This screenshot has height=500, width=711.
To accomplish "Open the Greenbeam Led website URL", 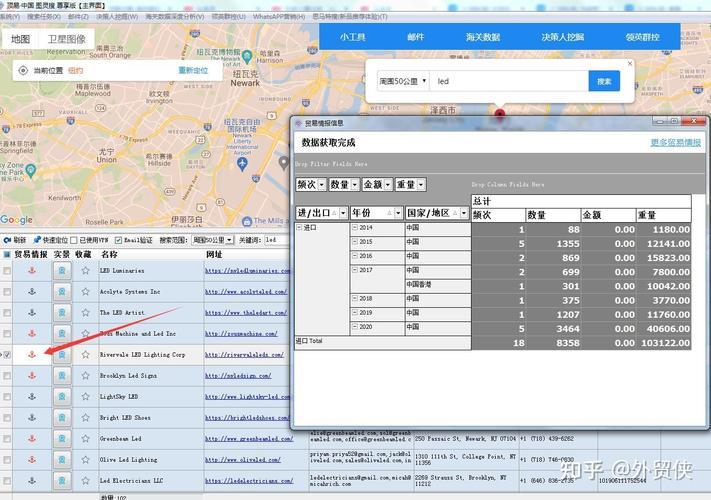I will tap(249, 438).
